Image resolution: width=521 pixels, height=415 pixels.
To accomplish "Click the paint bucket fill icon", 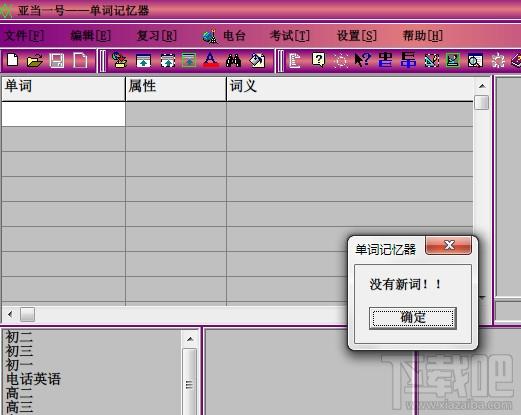I will [257, 61].
